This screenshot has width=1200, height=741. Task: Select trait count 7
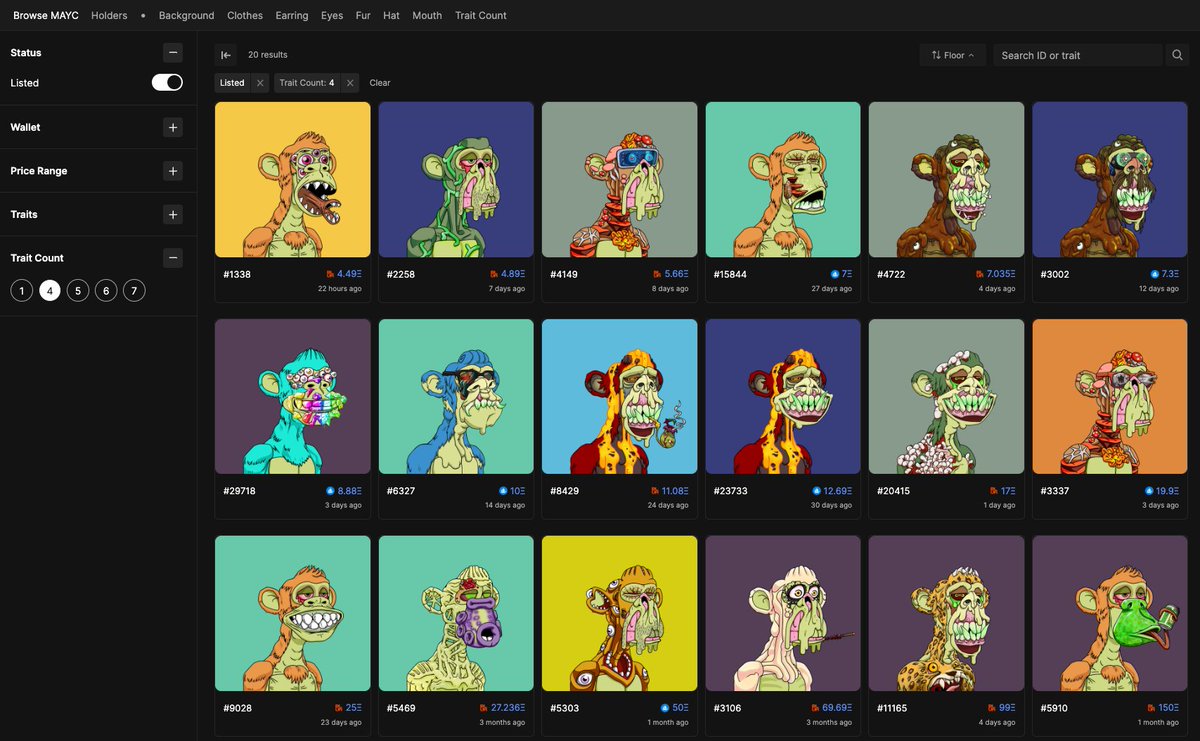click(x=134, y=291)
